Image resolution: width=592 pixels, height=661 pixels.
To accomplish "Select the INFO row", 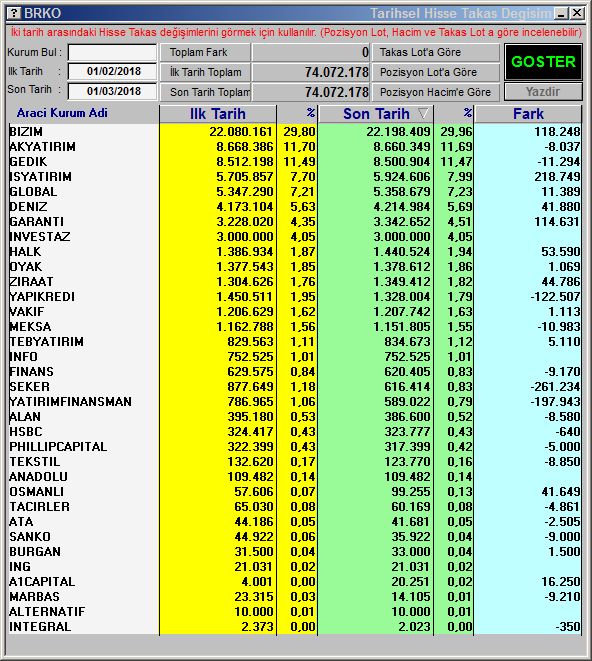I will click(x=295, y=357).
